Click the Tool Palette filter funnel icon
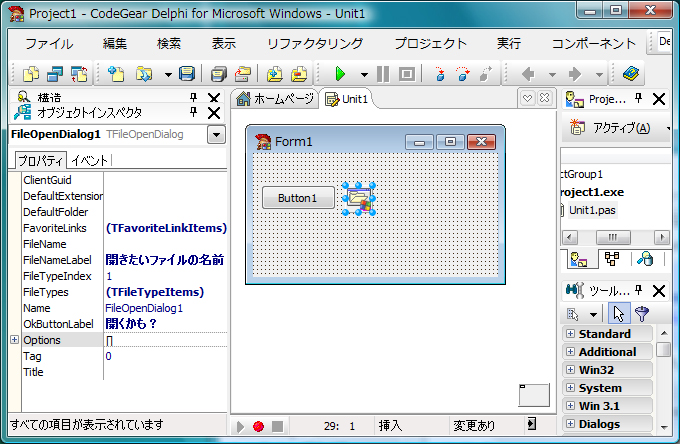Screen dimensions: 680x444 pos(642,313)
